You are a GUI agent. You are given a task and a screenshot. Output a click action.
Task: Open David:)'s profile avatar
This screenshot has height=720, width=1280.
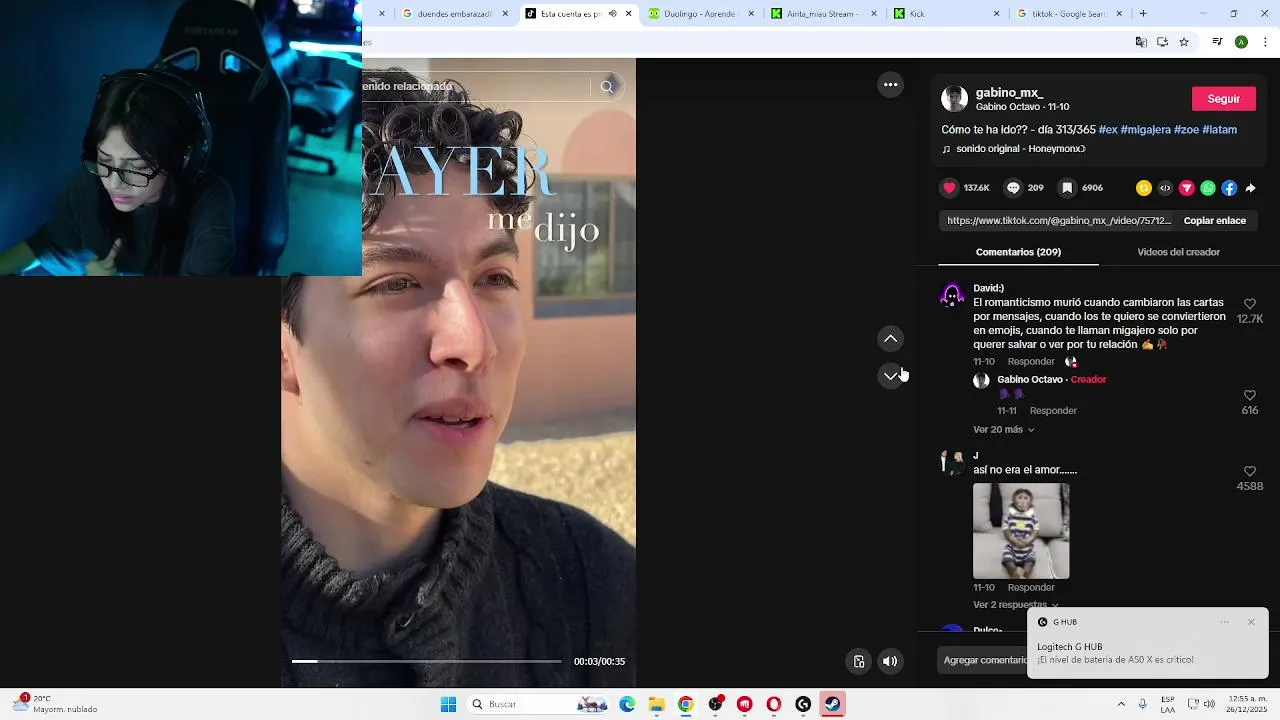(x=952, y=295)
